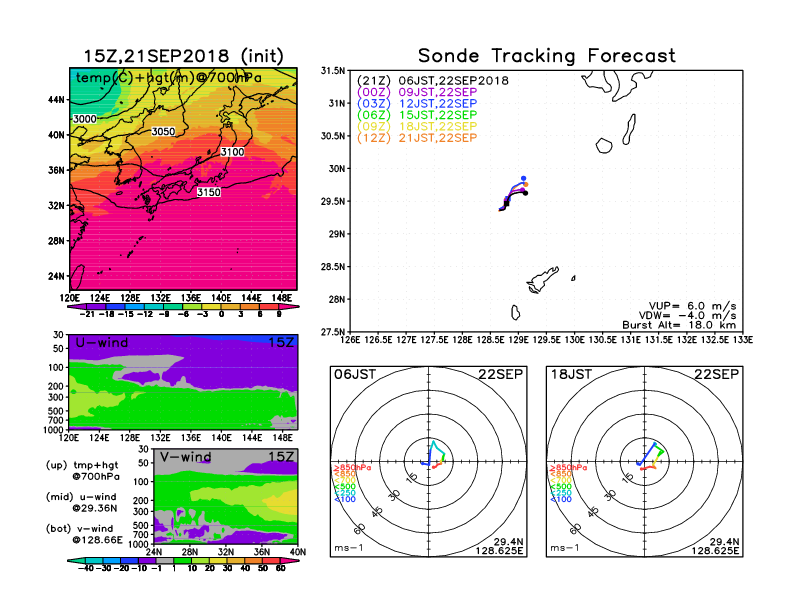The height and width of the screenshot is (612, 792).
Task: Click the "(up) tmp+hgt @700hPa" note
Action: pos(82,471)
